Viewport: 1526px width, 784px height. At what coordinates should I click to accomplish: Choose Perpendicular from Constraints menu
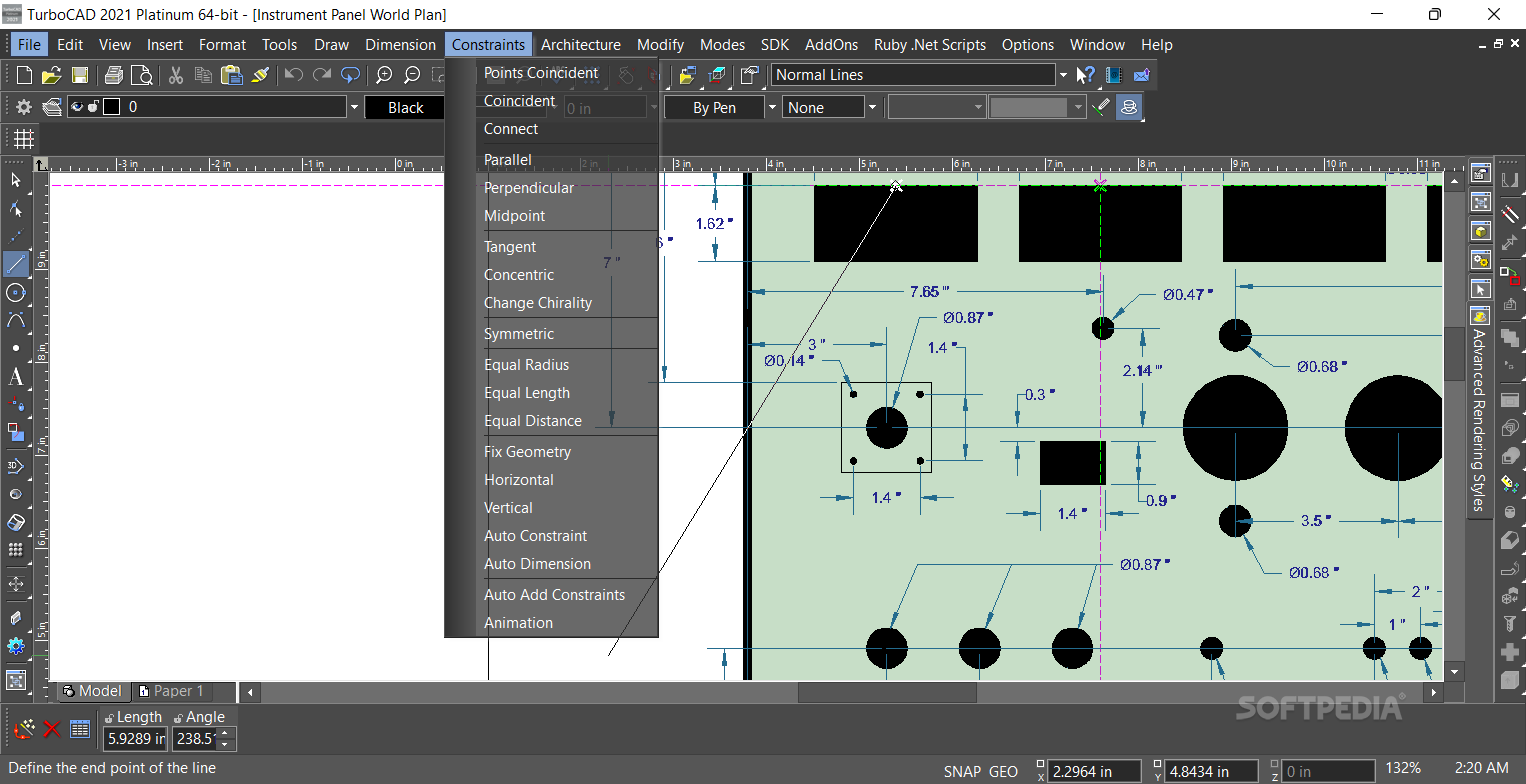529,188
